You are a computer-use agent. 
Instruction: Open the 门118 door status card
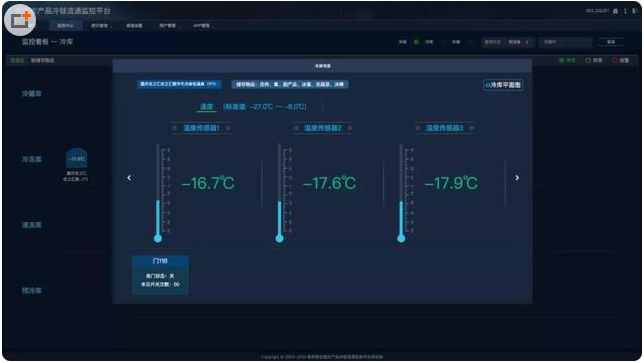pos(160,275)
